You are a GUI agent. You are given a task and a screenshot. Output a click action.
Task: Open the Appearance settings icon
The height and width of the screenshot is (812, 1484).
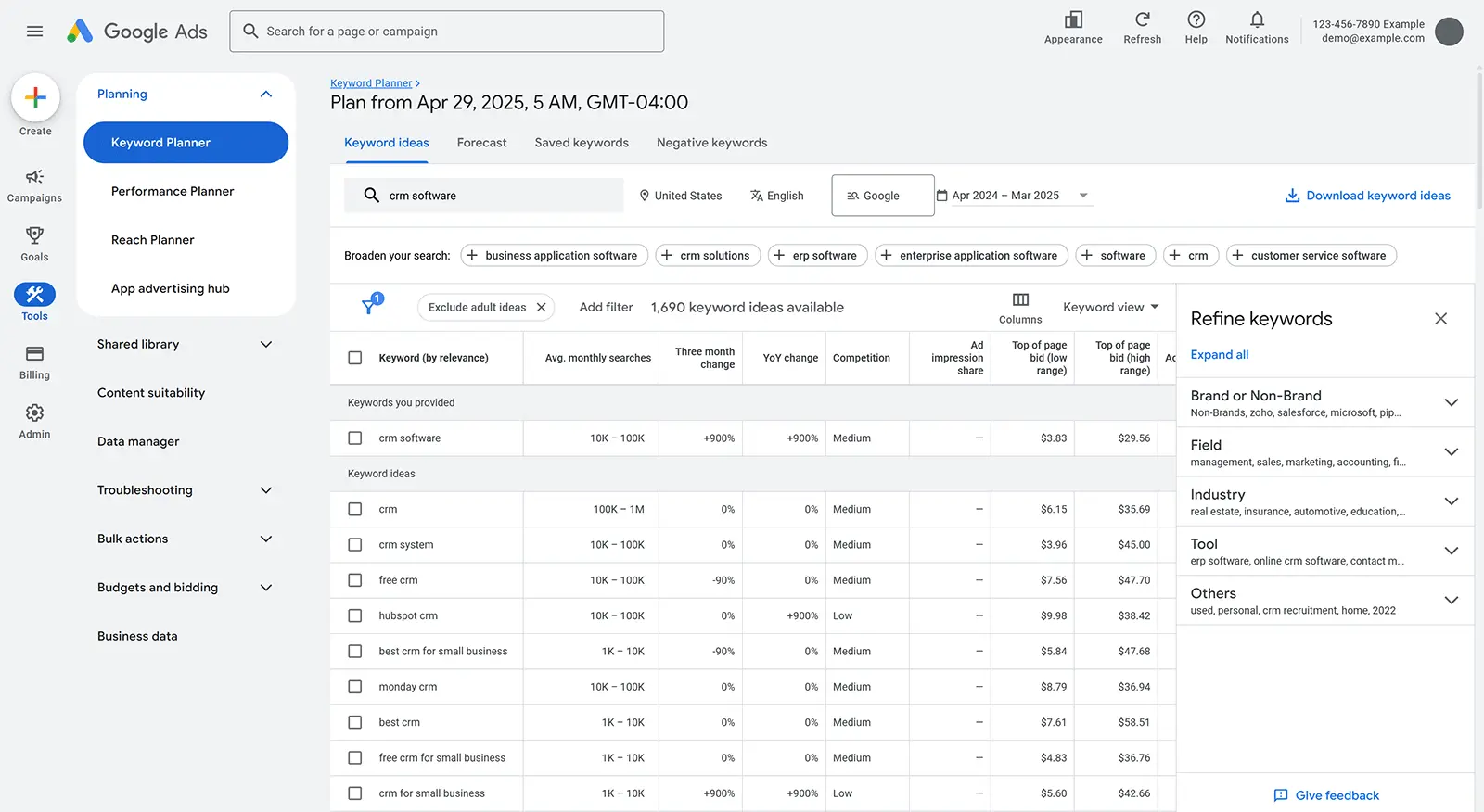pyautogui.click(x=1073, y=20)
